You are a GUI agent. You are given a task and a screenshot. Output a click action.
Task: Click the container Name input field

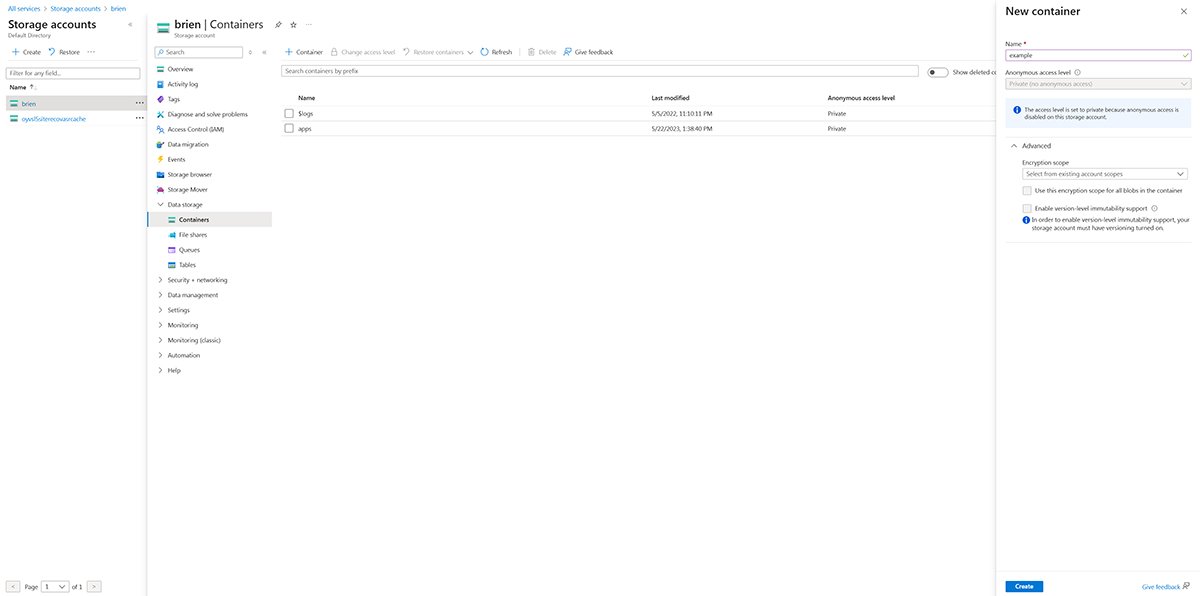point(1094,55)
